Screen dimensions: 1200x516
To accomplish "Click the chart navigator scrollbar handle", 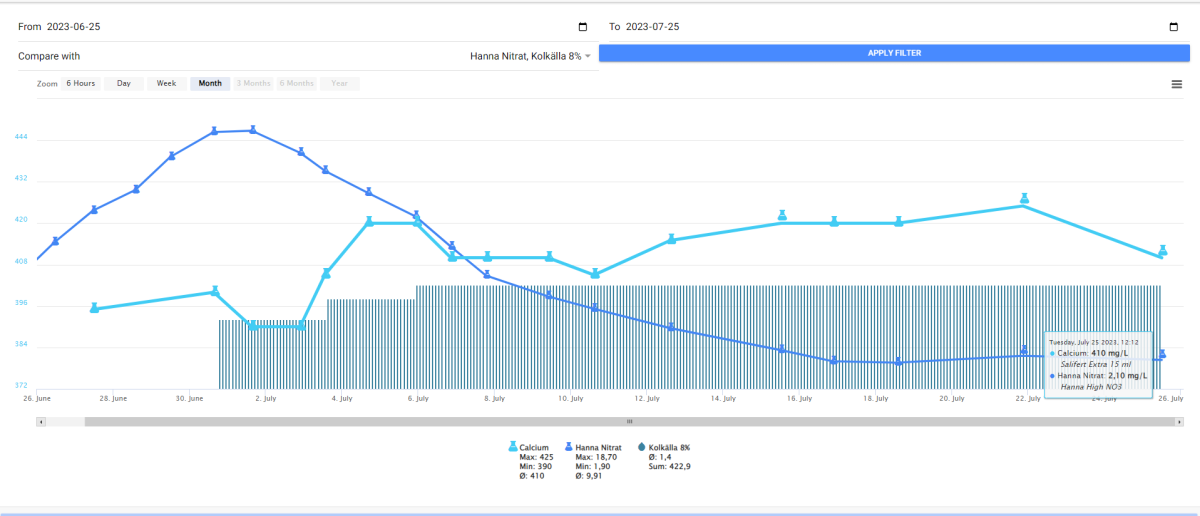I will pyautogui.click(x=629, y=422).
